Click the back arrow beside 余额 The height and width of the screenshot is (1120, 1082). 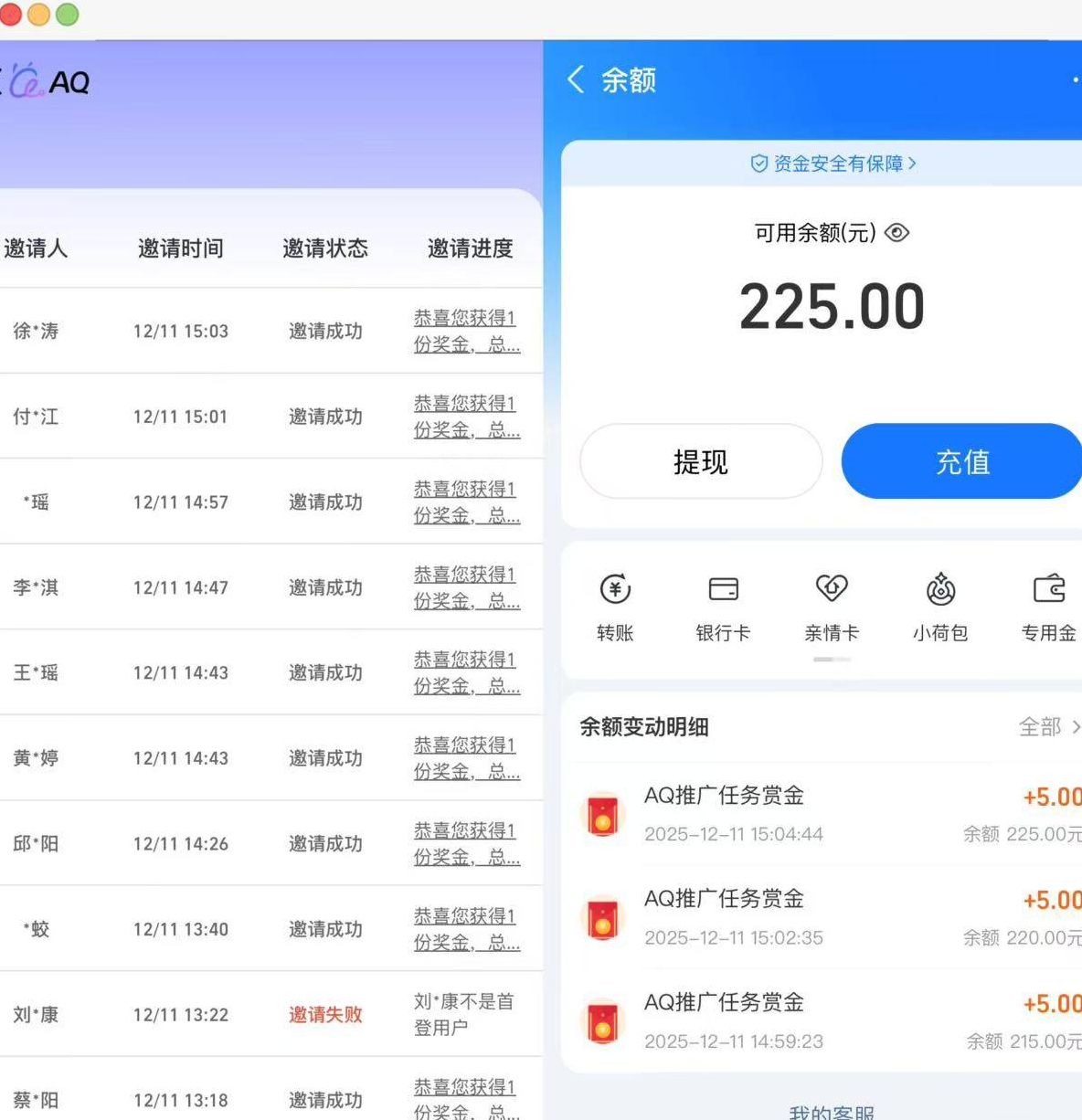pyautogui.click(x=576, y=80)
